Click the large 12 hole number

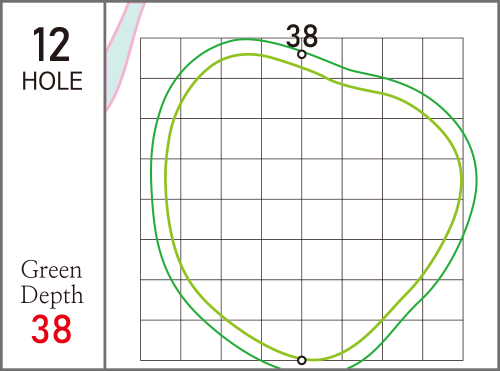coord(51,45)
